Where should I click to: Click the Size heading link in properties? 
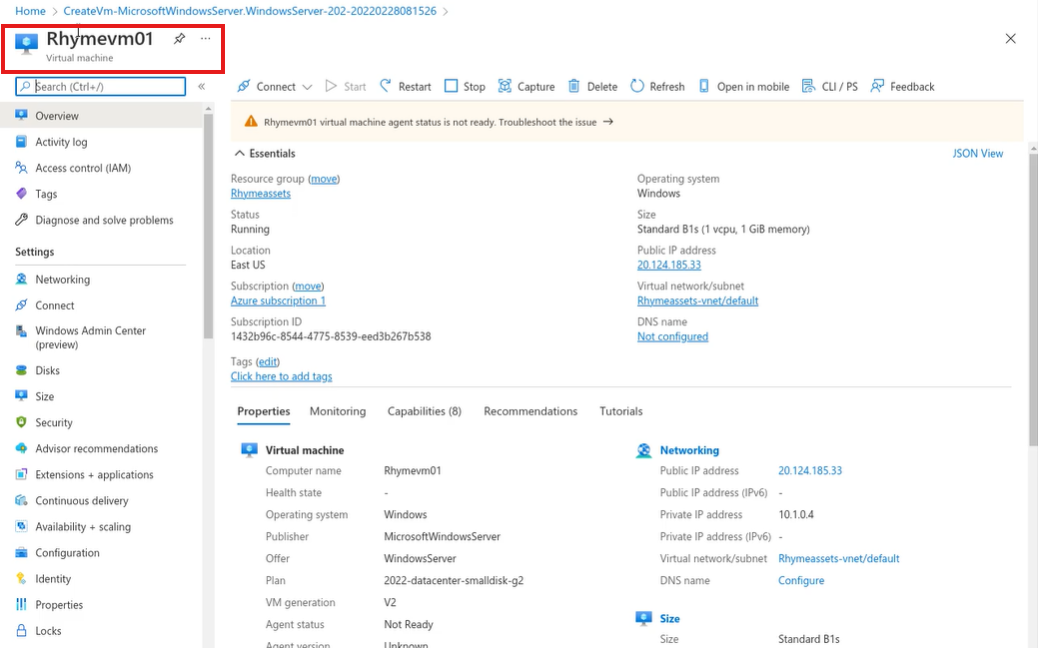click(x=669, y=618)
